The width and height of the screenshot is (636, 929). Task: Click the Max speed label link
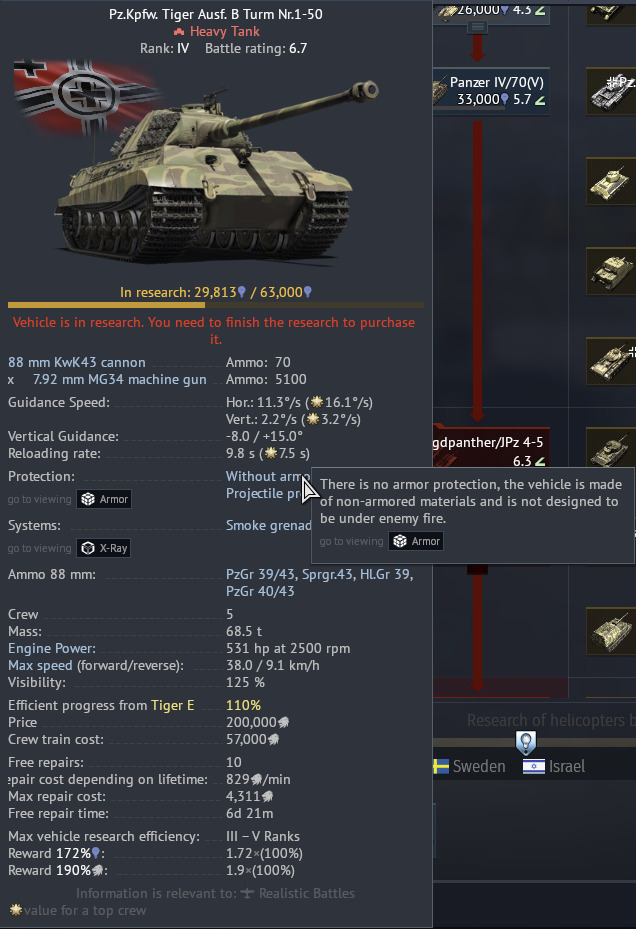(40, 665)
